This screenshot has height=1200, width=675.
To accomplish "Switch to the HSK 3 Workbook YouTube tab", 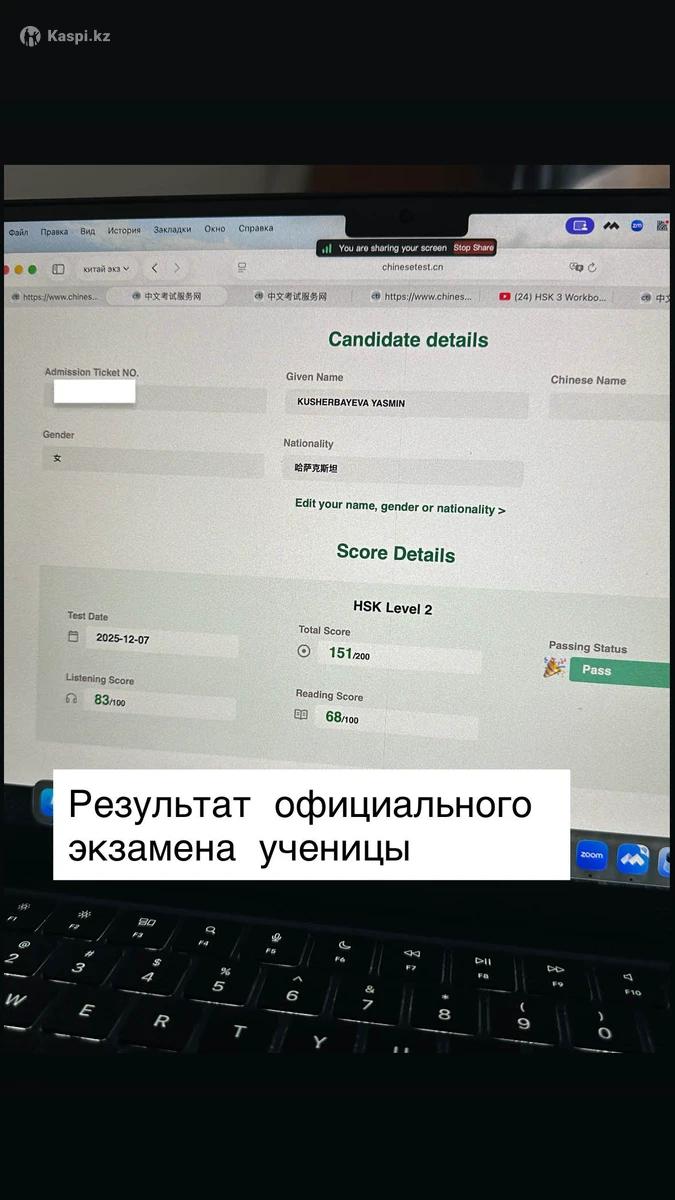I will click(x=553, y=297).
